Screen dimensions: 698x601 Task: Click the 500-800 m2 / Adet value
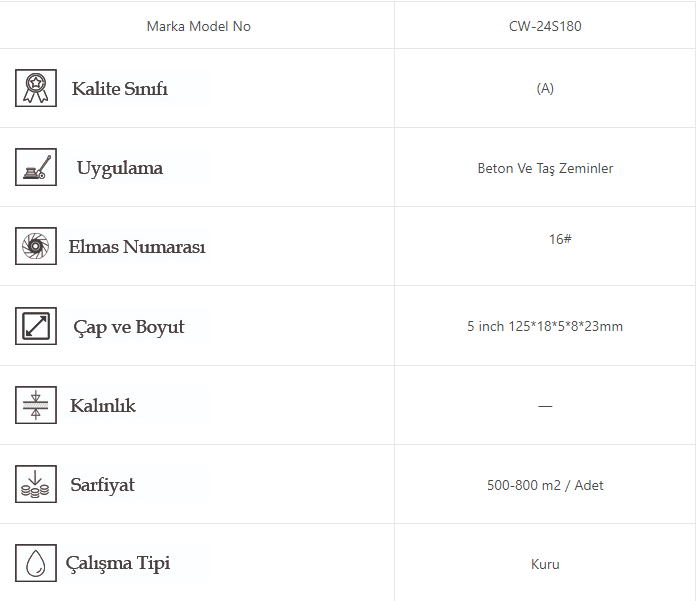[x=545, y=485]
